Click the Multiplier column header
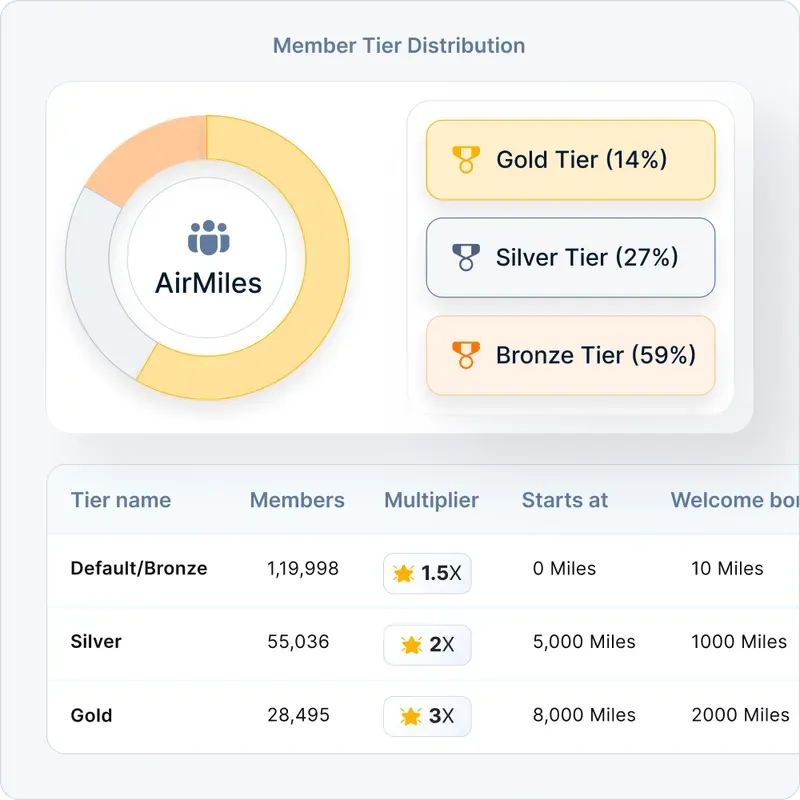This screenshot has width=800, height=800. [431, 500]
